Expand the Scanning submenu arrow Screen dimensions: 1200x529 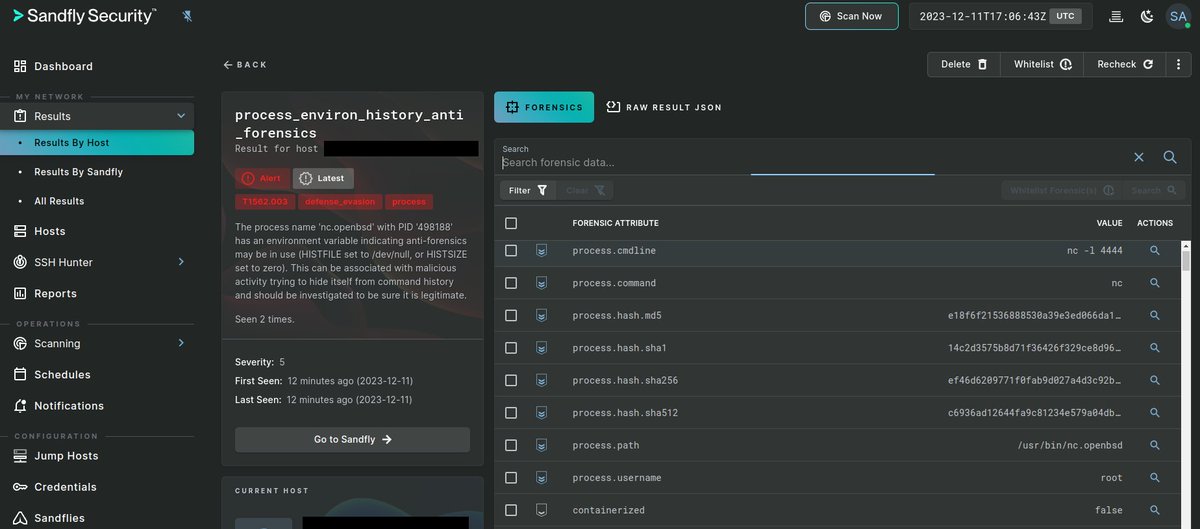[181, 343]
